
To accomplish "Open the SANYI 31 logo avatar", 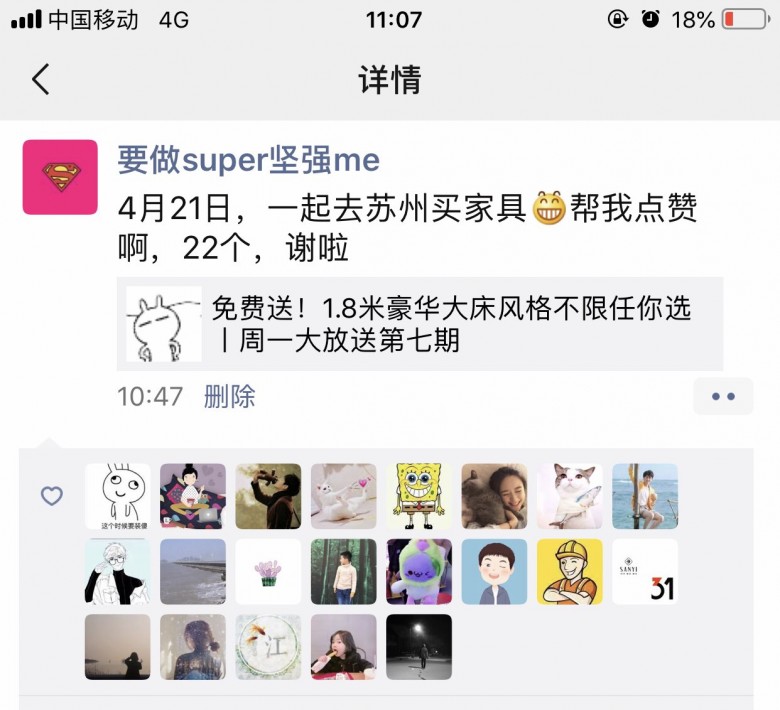I will [645, 572].
